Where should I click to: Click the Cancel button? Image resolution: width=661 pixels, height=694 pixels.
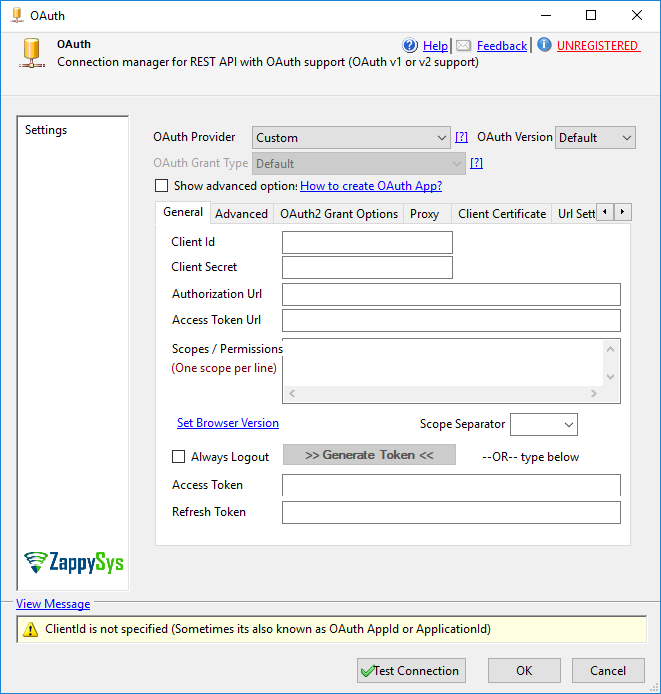(608, 671)
